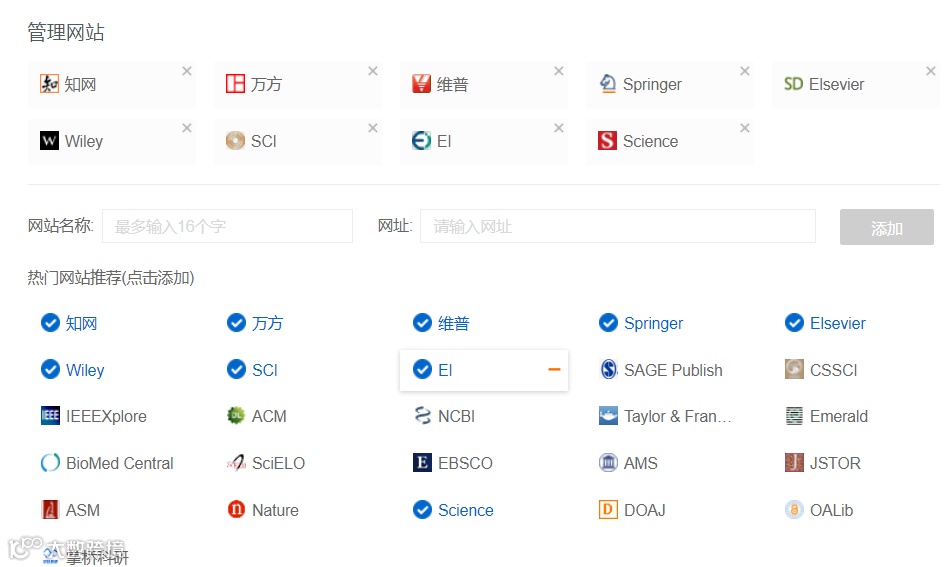The image size is (952, 567).
Task: Add JSTOR via its icon
Action: tap(794, 463)
